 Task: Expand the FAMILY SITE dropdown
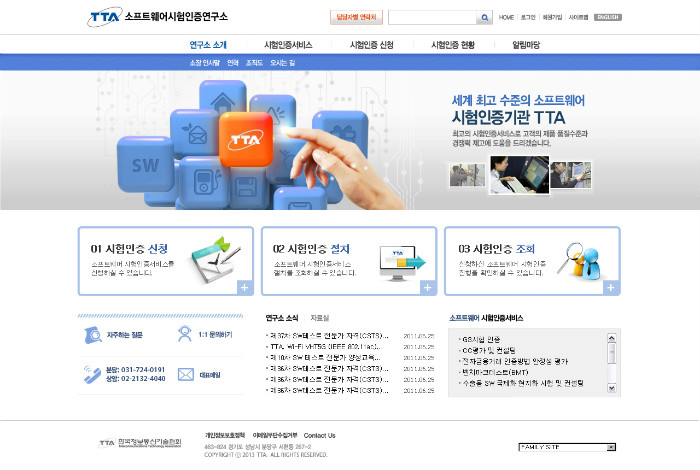[567, 447]
